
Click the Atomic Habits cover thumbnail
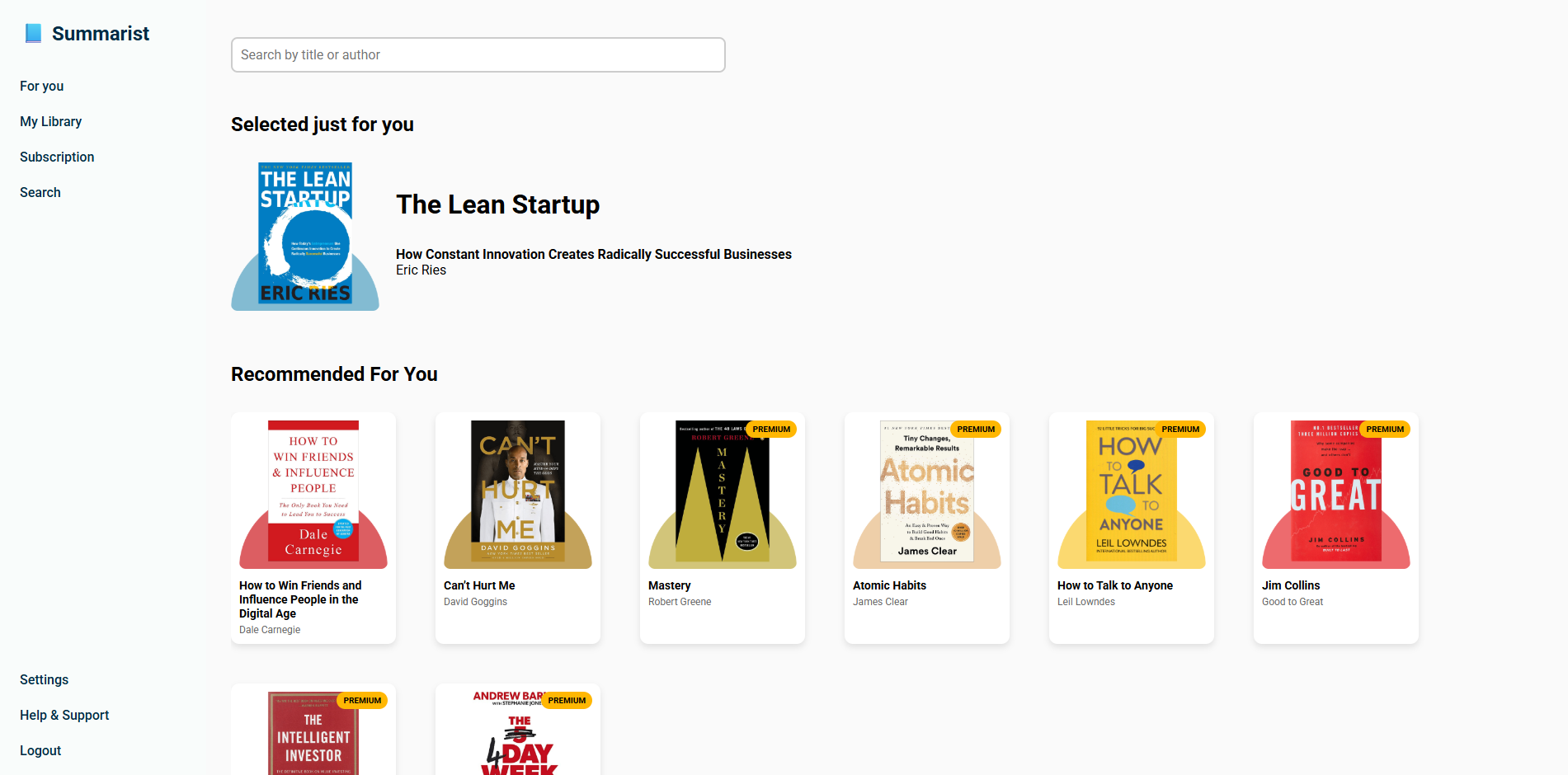tap(927, 495)
